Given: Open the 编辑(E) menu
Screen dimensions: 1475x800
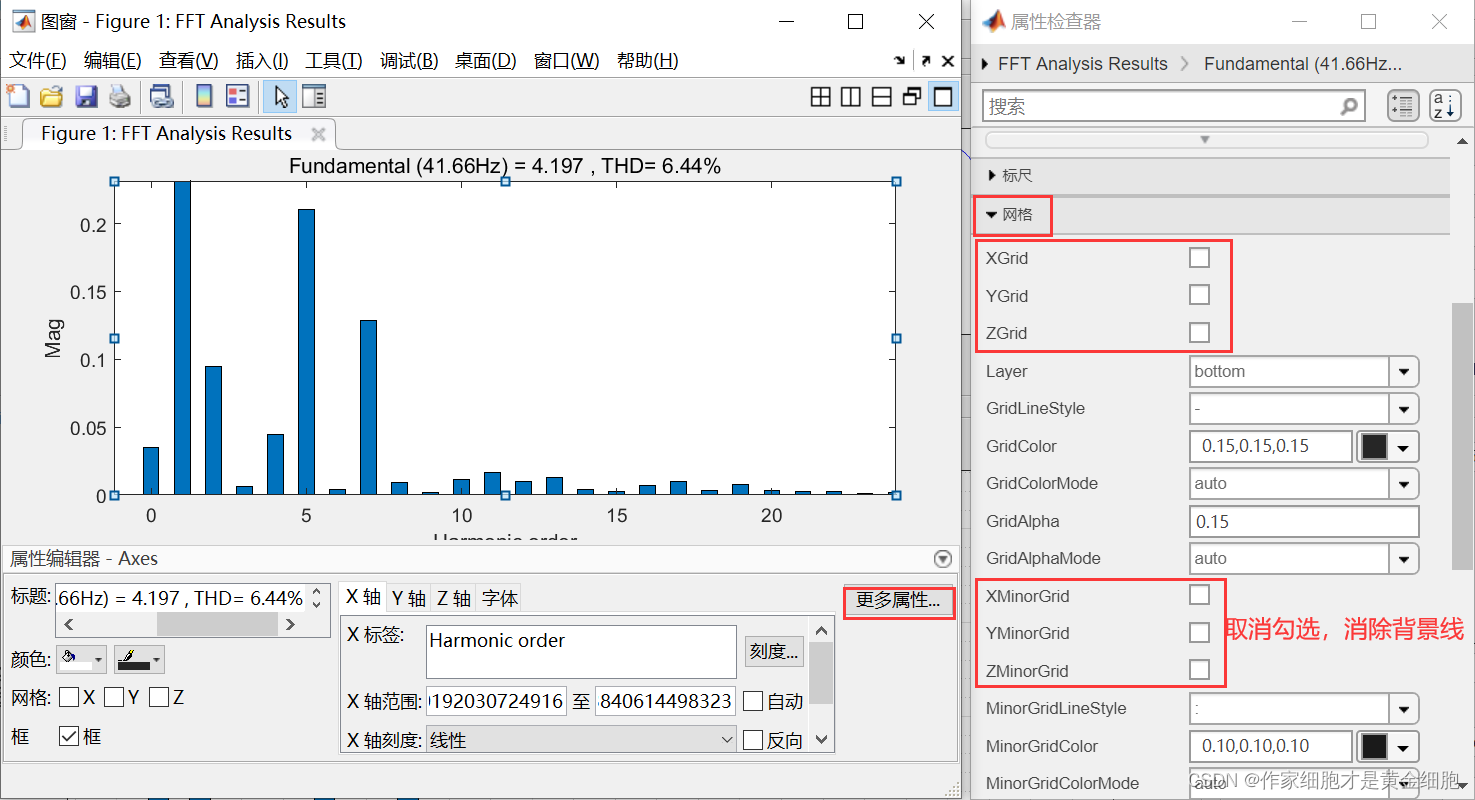Looking at the screenshot, I should pyautogui.click(x=112, y=61).
